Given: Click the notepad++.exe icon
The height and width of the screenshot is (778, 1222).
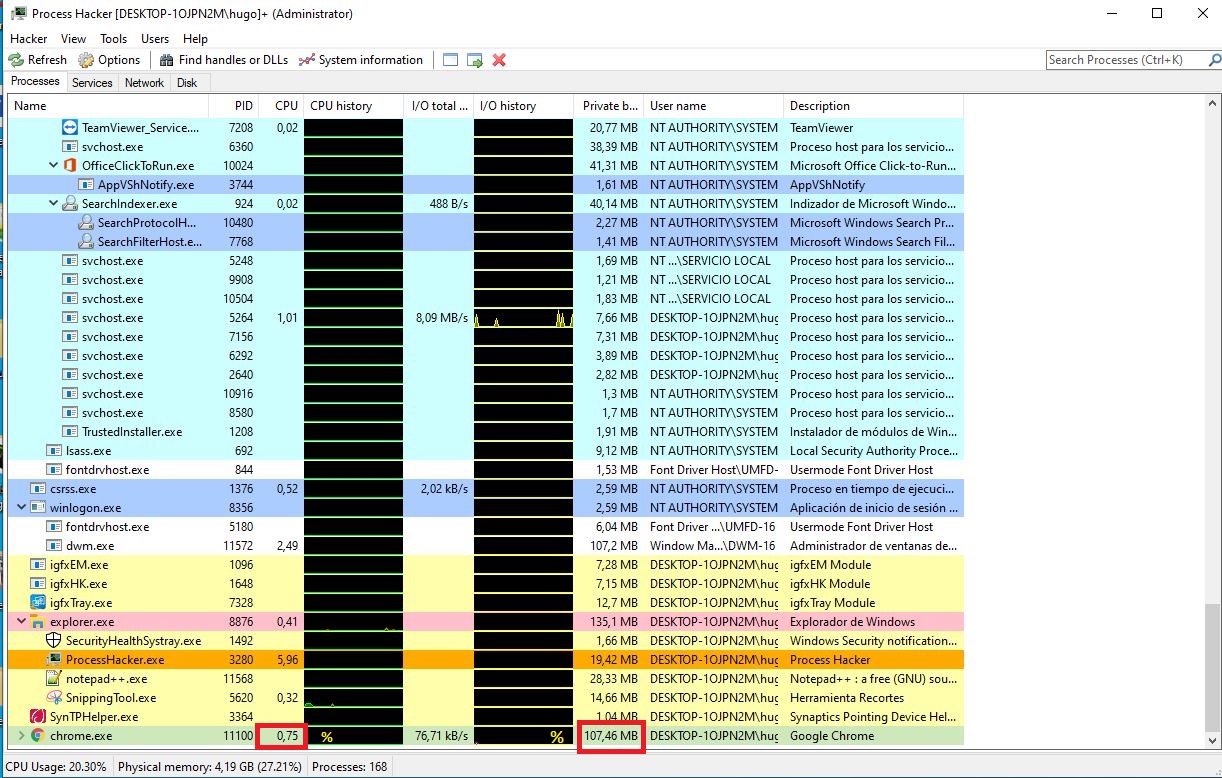Looking at the screenshot, I should (54, 679).
